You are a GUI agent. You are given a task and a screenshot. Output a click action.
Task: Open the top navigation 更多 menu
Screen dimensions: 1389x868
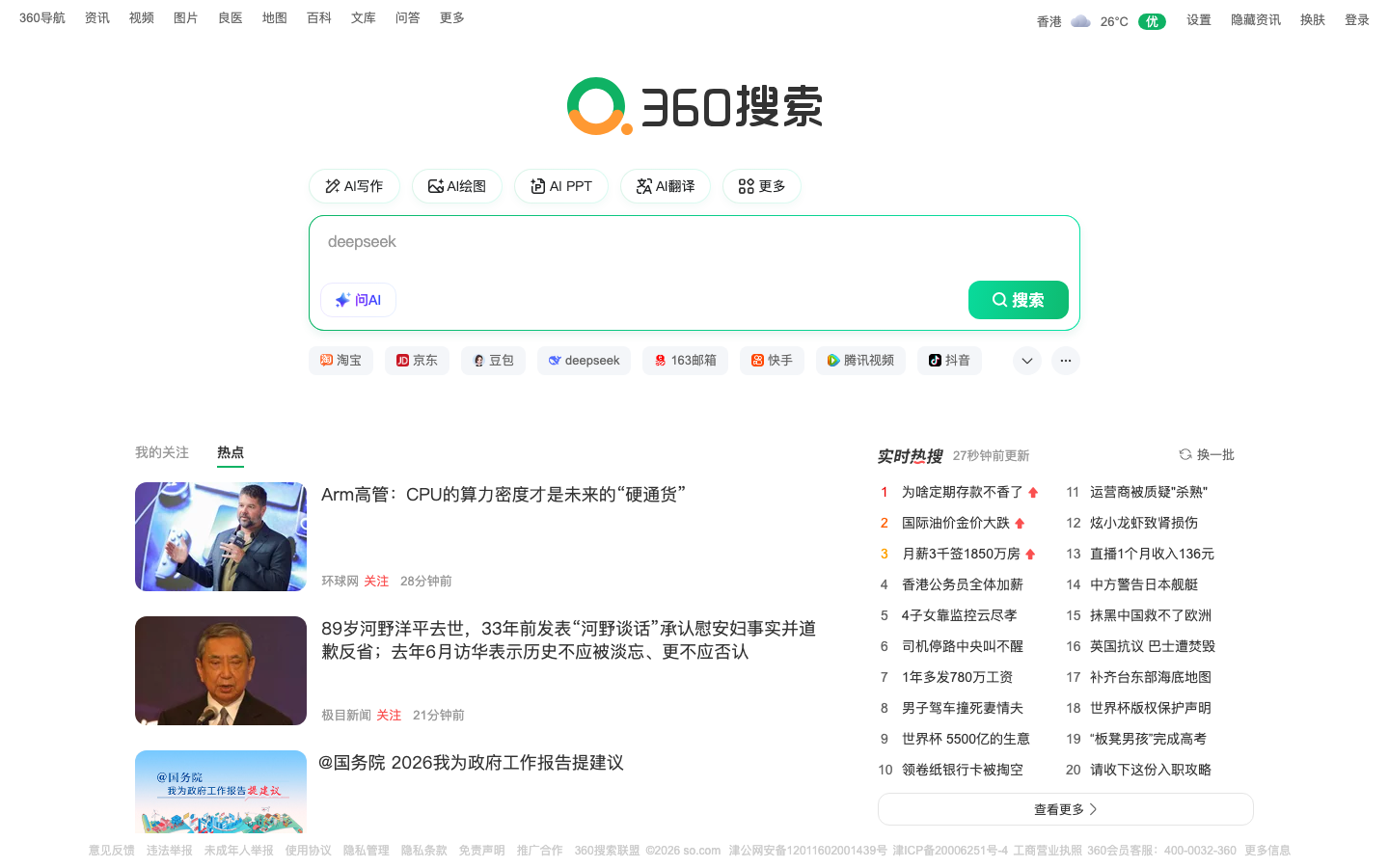(x=452, y=17)
